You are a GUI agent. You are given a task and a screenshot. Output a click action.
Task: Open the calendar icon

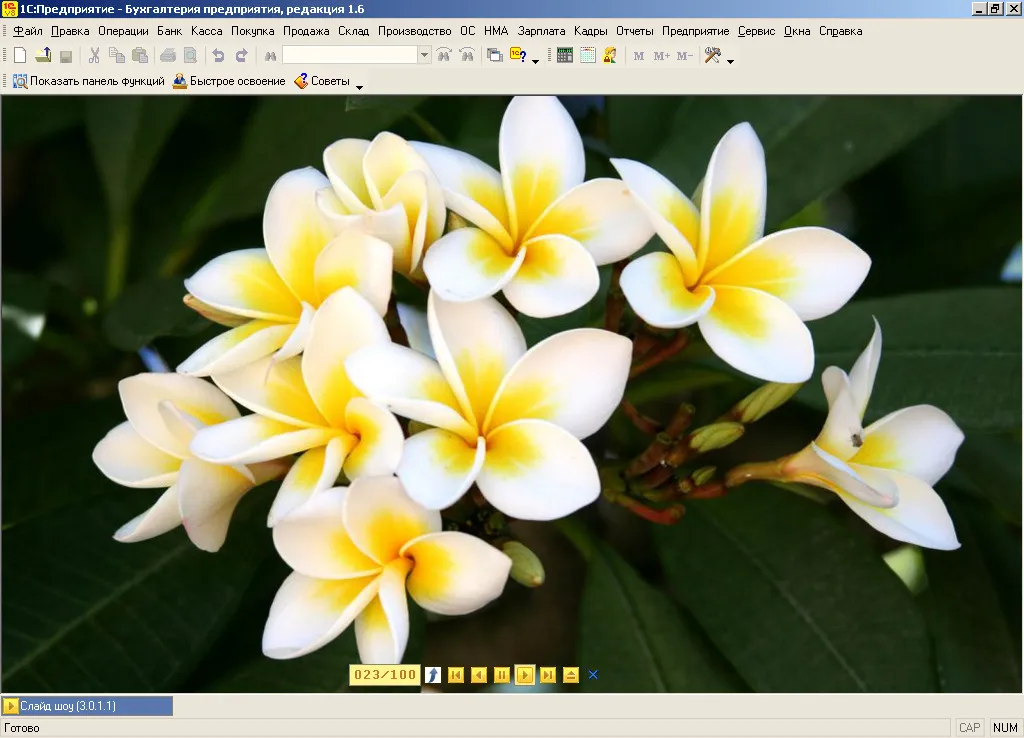[588, 56]
